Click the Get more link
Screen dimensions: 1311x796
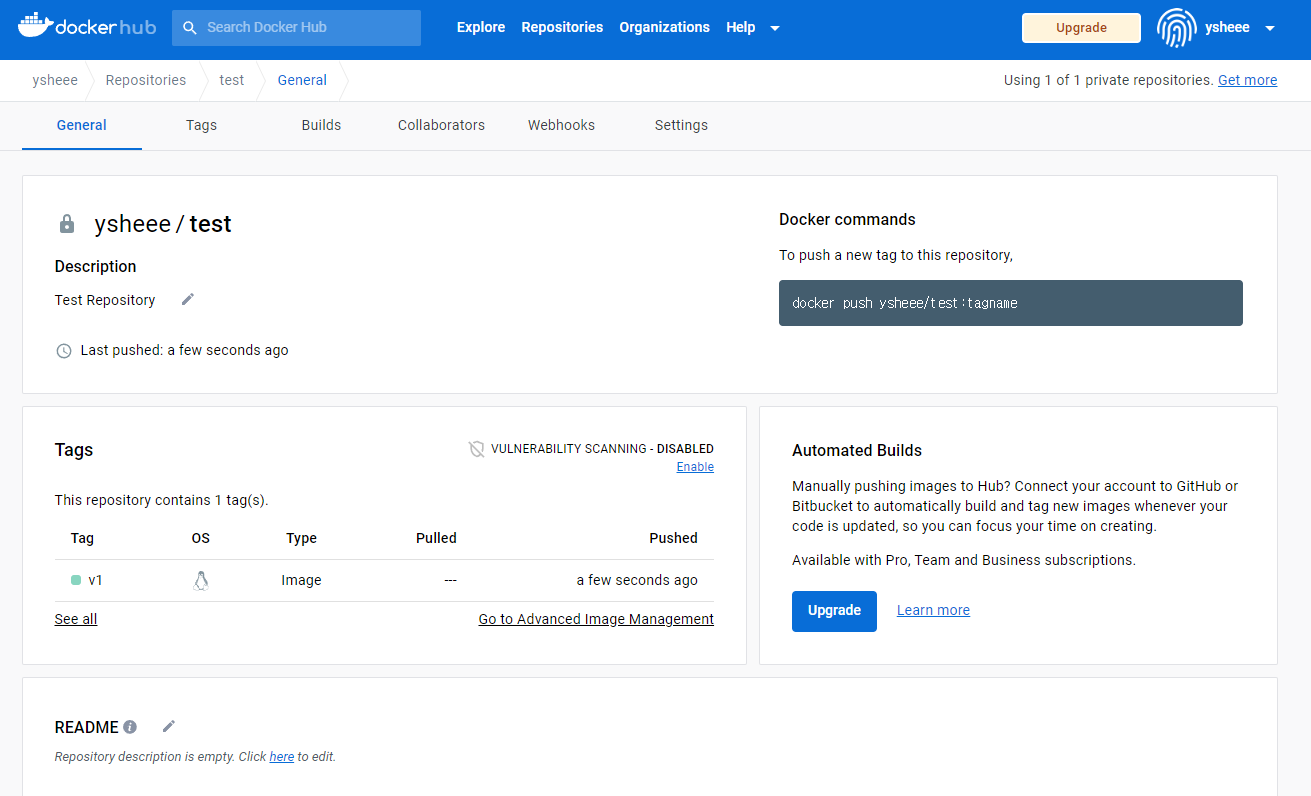(1247, 80)
